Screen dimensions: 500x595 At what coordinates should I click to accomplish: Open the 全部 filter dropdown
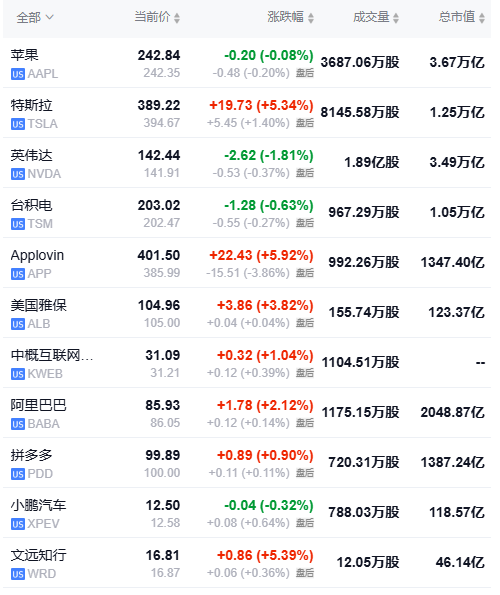(x=35, y=17)
